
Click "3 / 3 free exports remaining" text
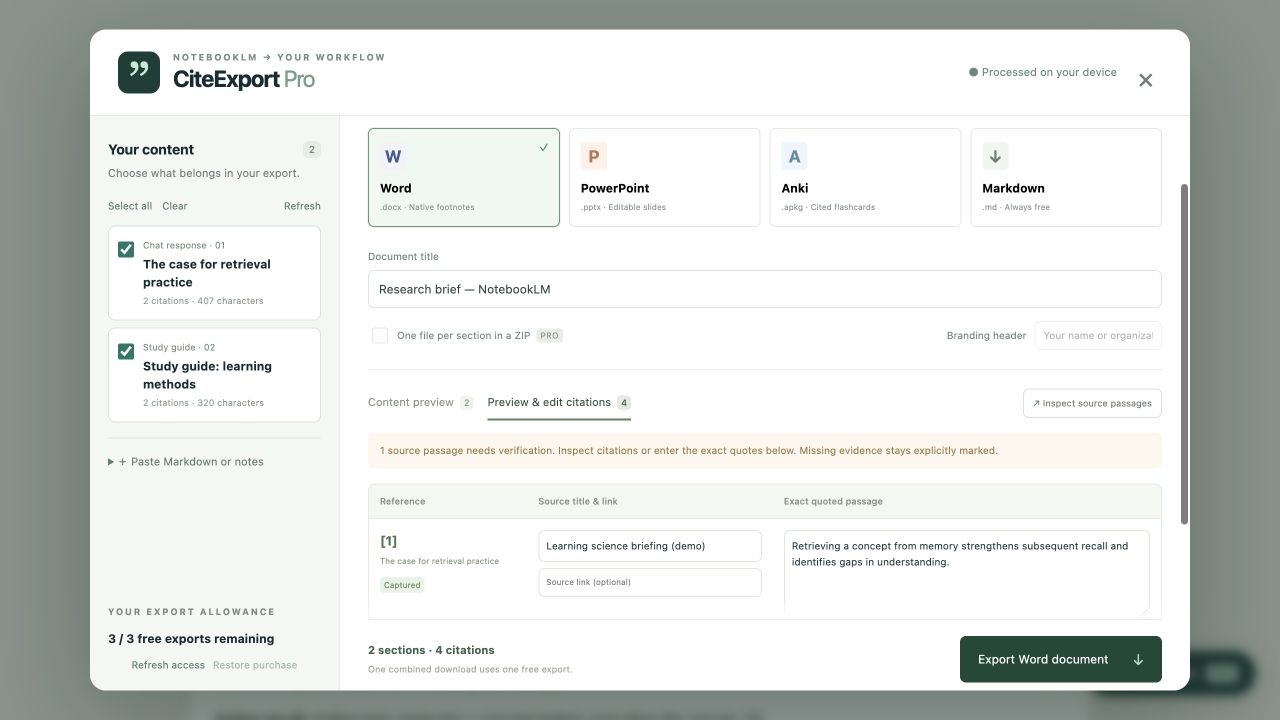[191, 639]
